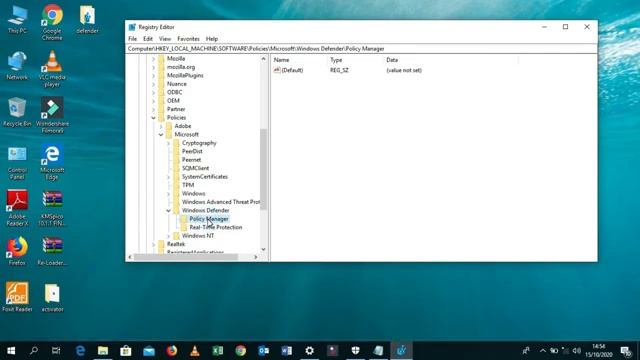Select the defender file on desktop
Image resolution: width=640 pixels, height=360 pixels.
click(87, 20)
